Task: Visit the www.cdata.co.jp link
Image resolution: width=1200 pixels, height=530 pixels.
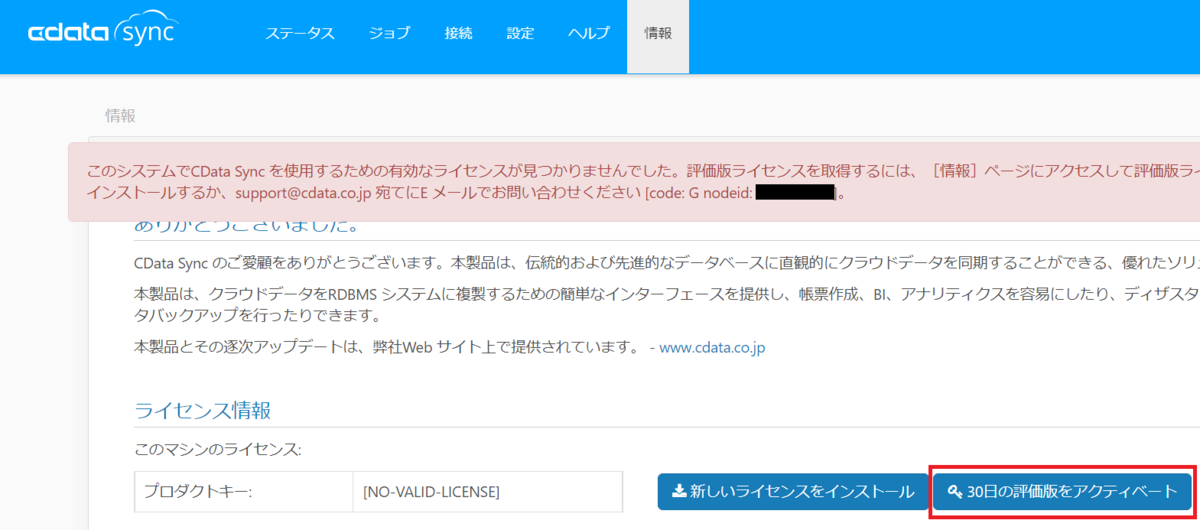Action: coord(713,348)
